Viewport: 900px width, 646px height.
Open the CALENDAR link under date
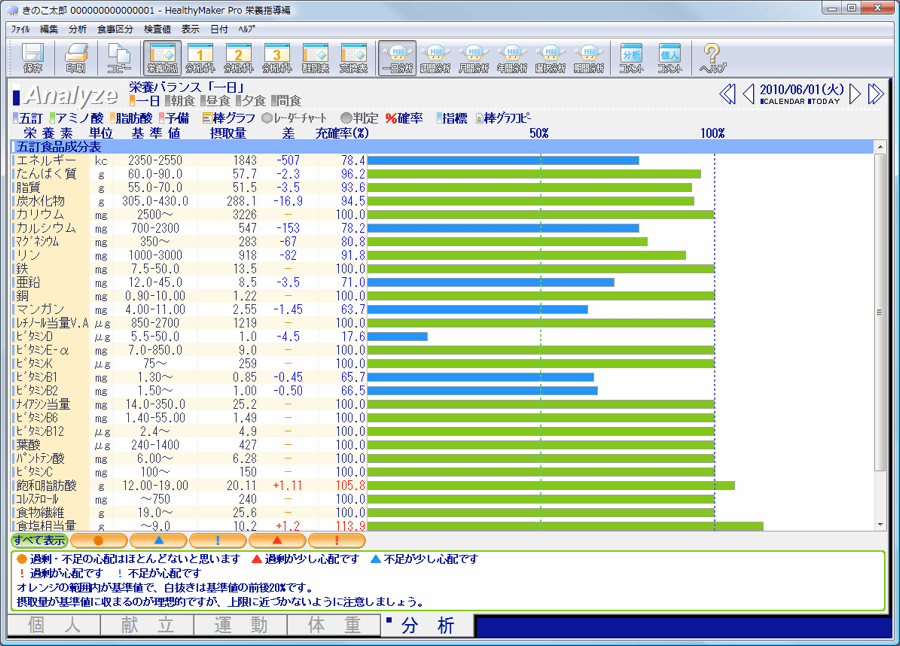[782, 102]
